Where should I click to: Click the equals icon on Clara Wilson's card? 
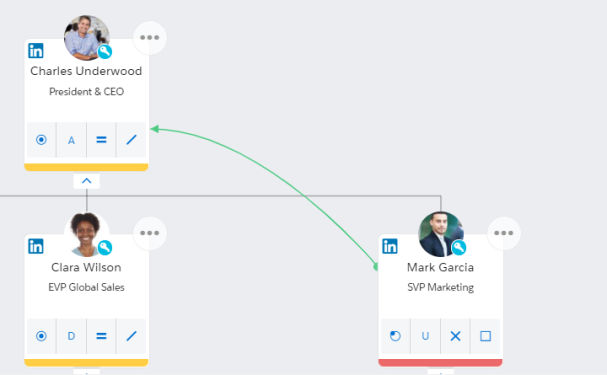101,336
